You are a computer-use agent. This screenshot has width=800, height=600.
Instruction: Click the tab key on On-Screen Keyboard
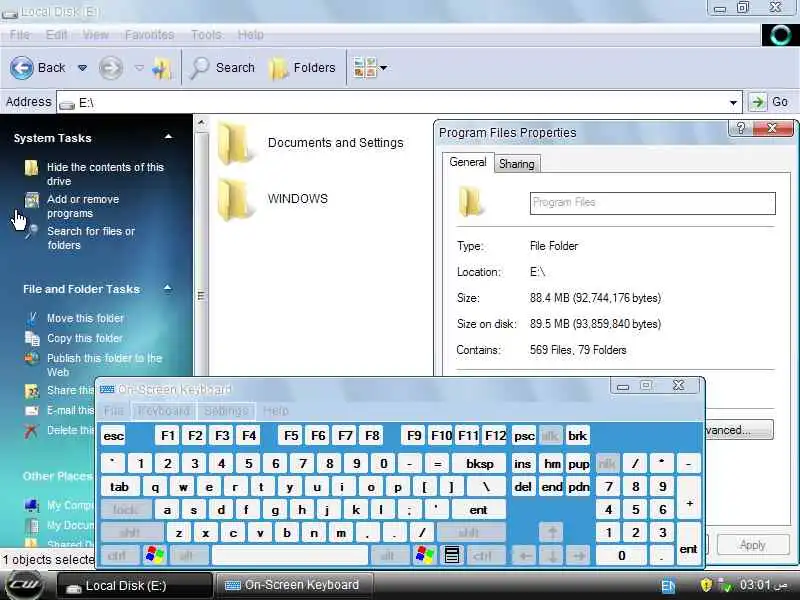pyautogui.click(x=119, y=487)
